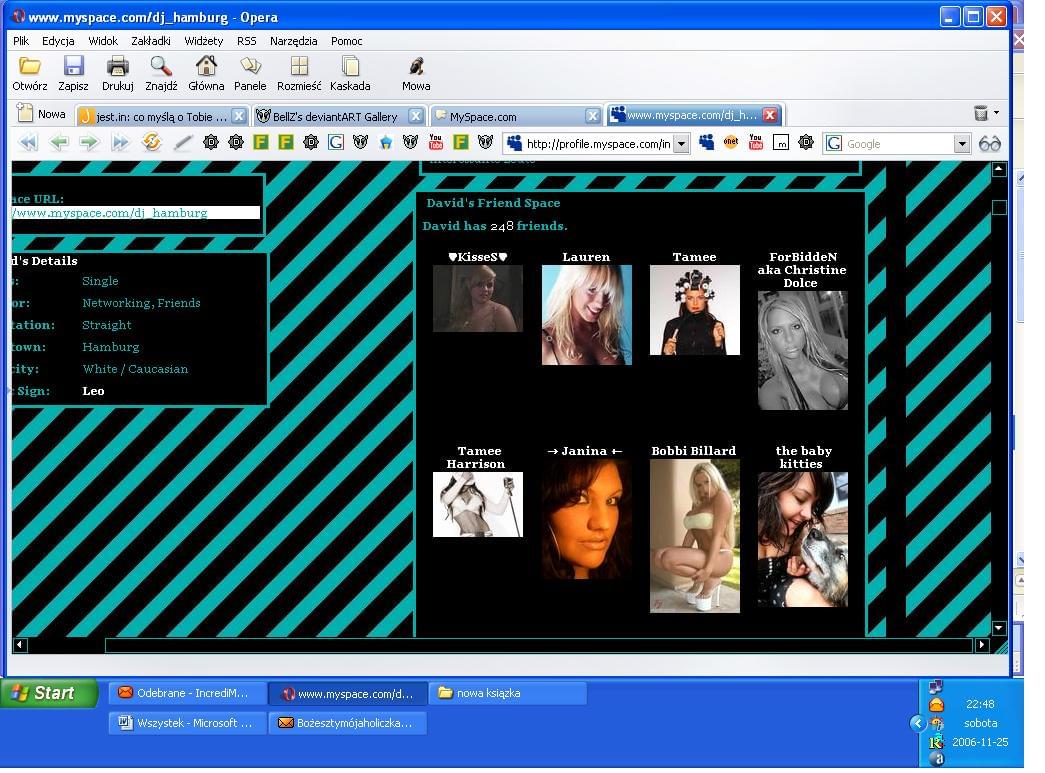Viewport: 1045px width, 773px height.
Task: Switch to Wszystek Microsoft Word taskbar item
Action: (187, 723)
